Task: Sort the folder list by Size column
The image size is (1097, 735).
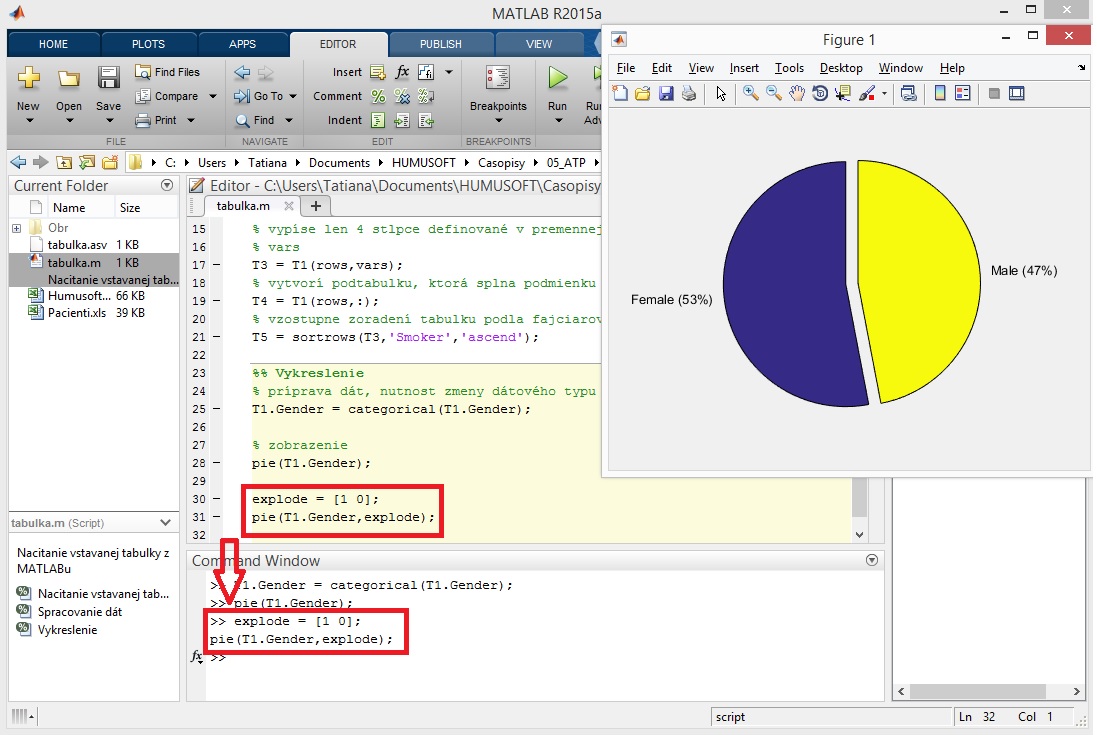Action: click(129, 208)
